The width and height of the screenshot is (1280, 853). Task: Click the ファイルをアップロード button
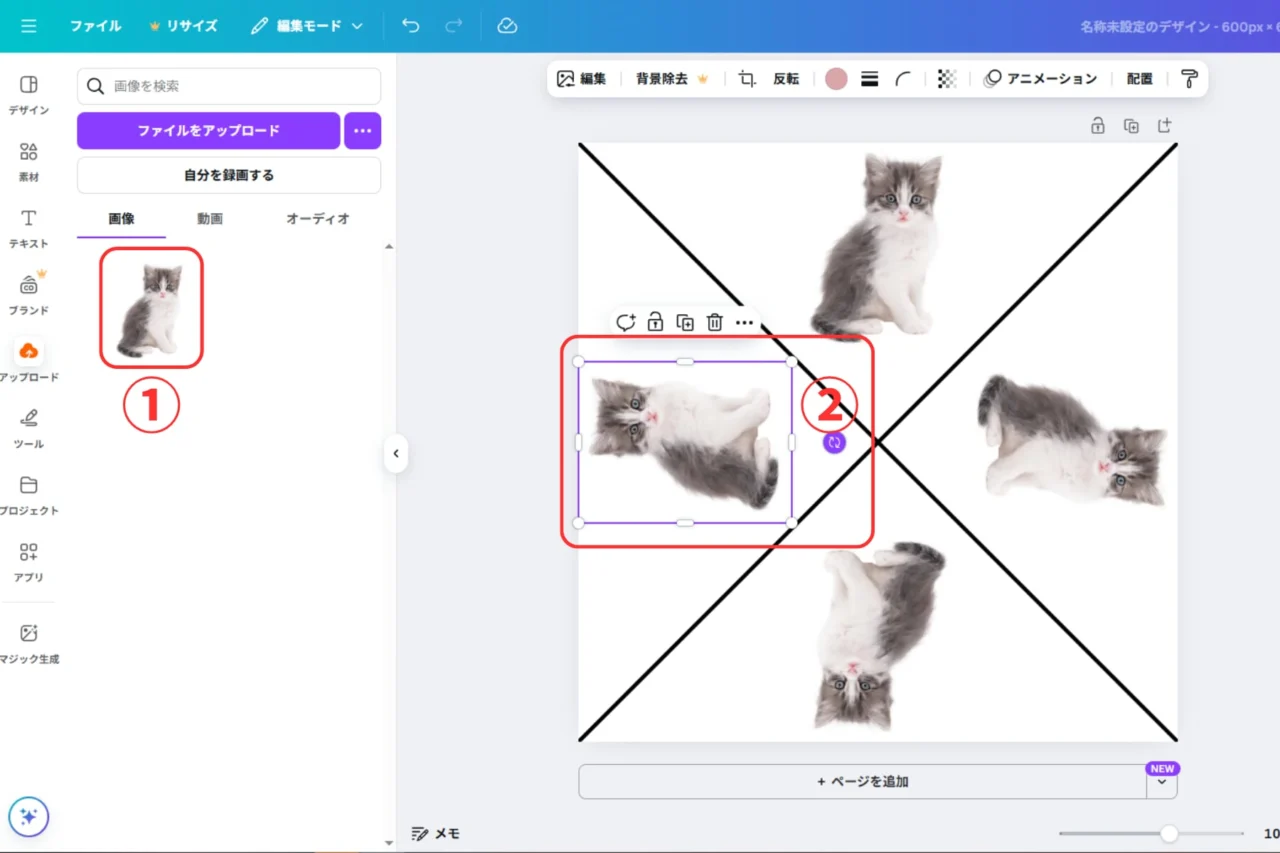[x=208, y=130]
